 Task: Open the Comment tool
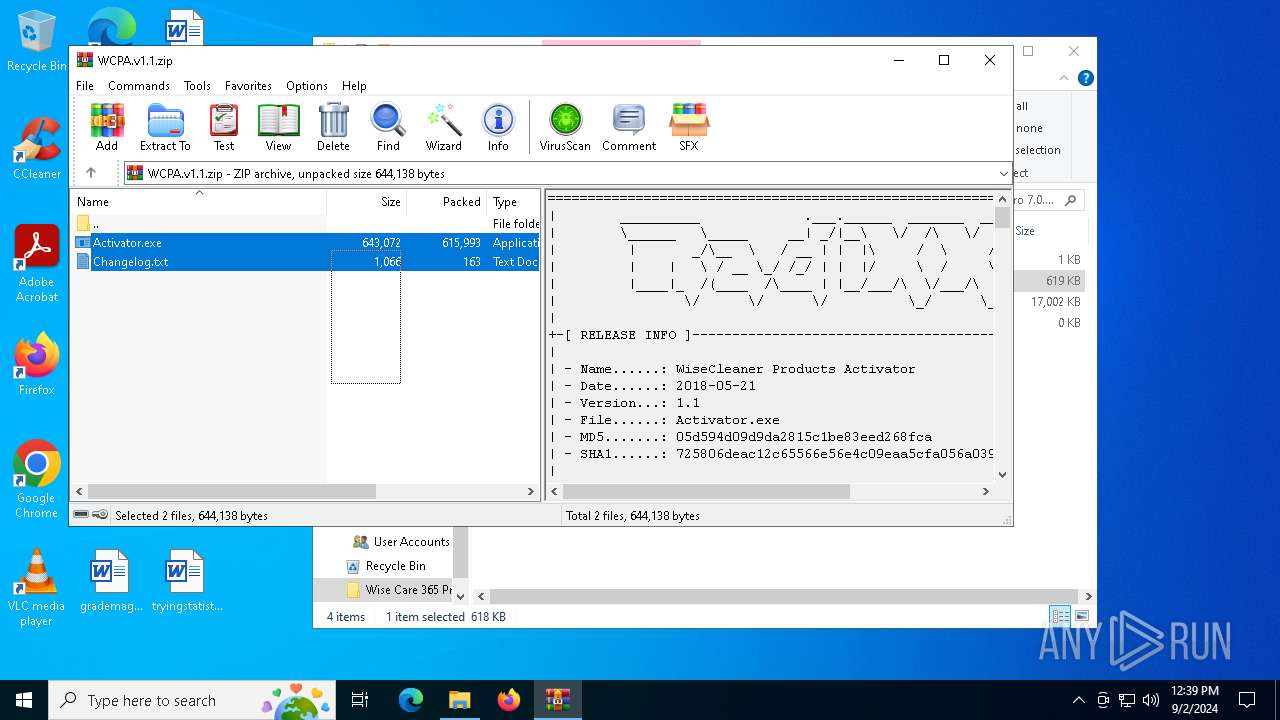pos(629,127)
